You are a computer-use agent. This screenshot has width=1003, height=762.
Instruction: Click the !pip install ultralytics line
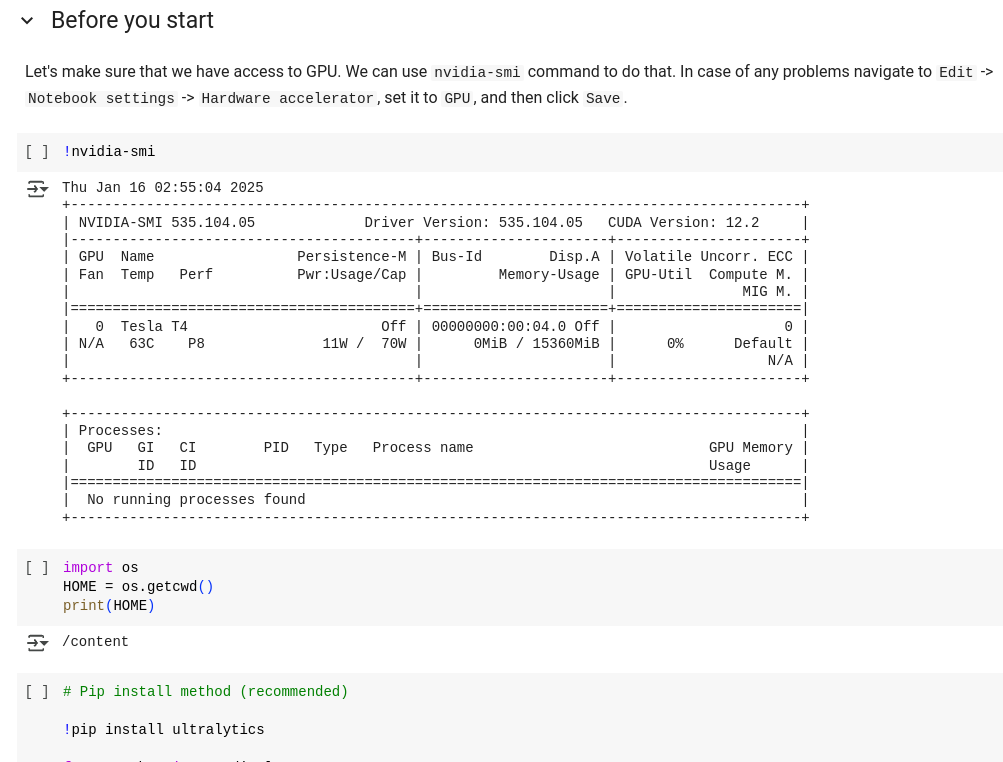164,729
